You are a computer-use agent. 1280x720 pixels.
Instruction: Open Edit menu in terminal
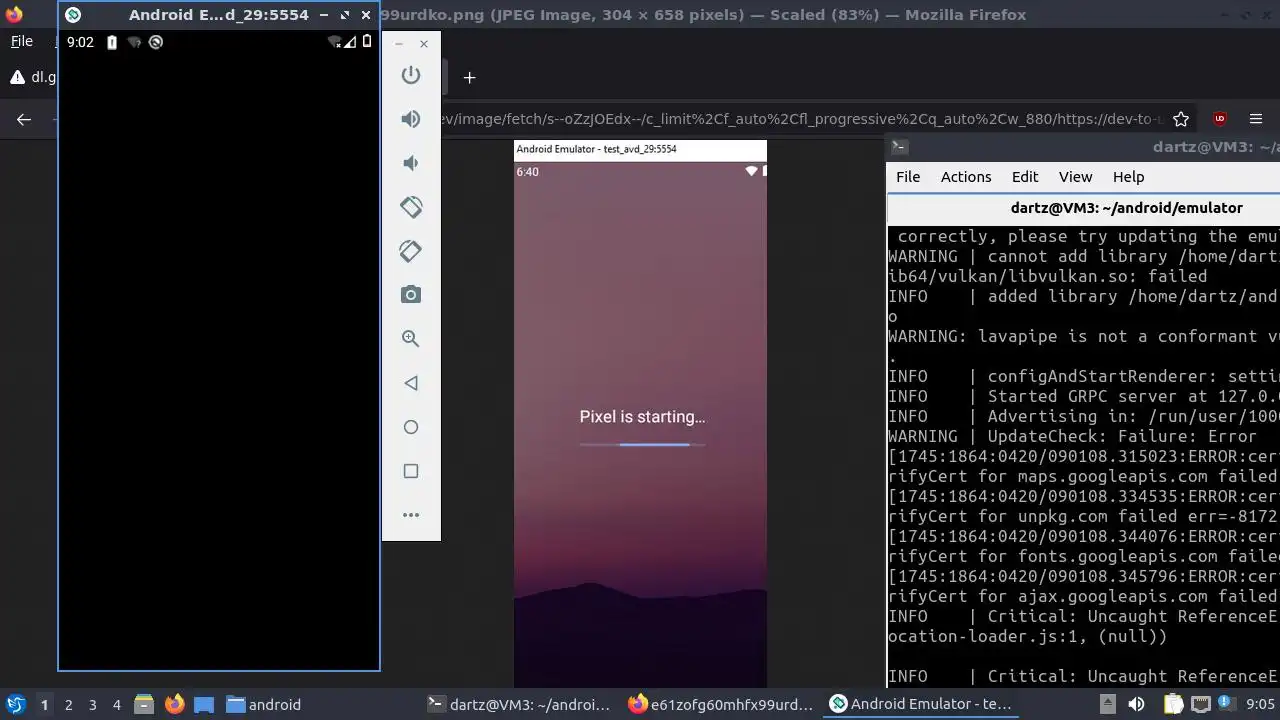(x=1025, y=177)
